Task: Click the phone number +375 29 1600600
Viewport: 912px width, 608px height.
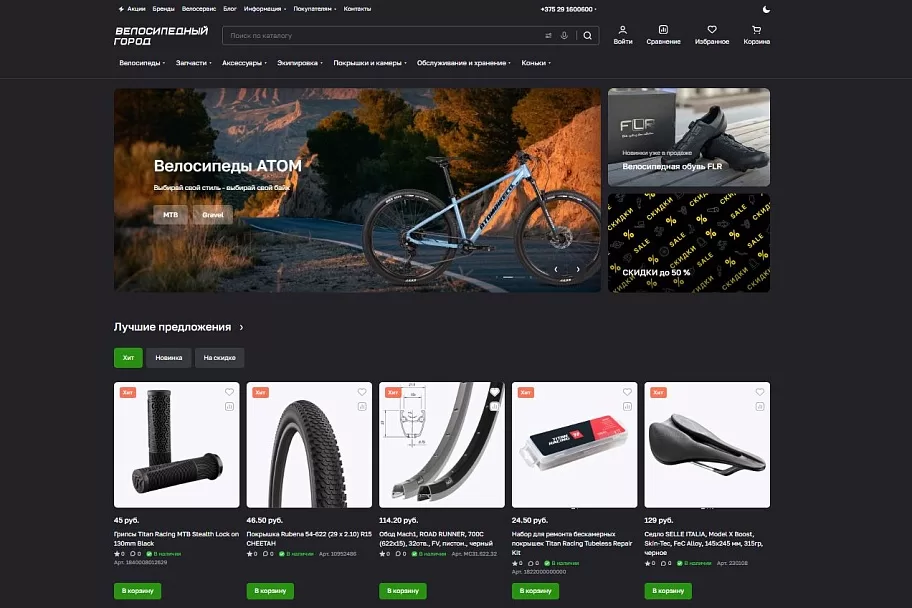Action: (567, 9)
